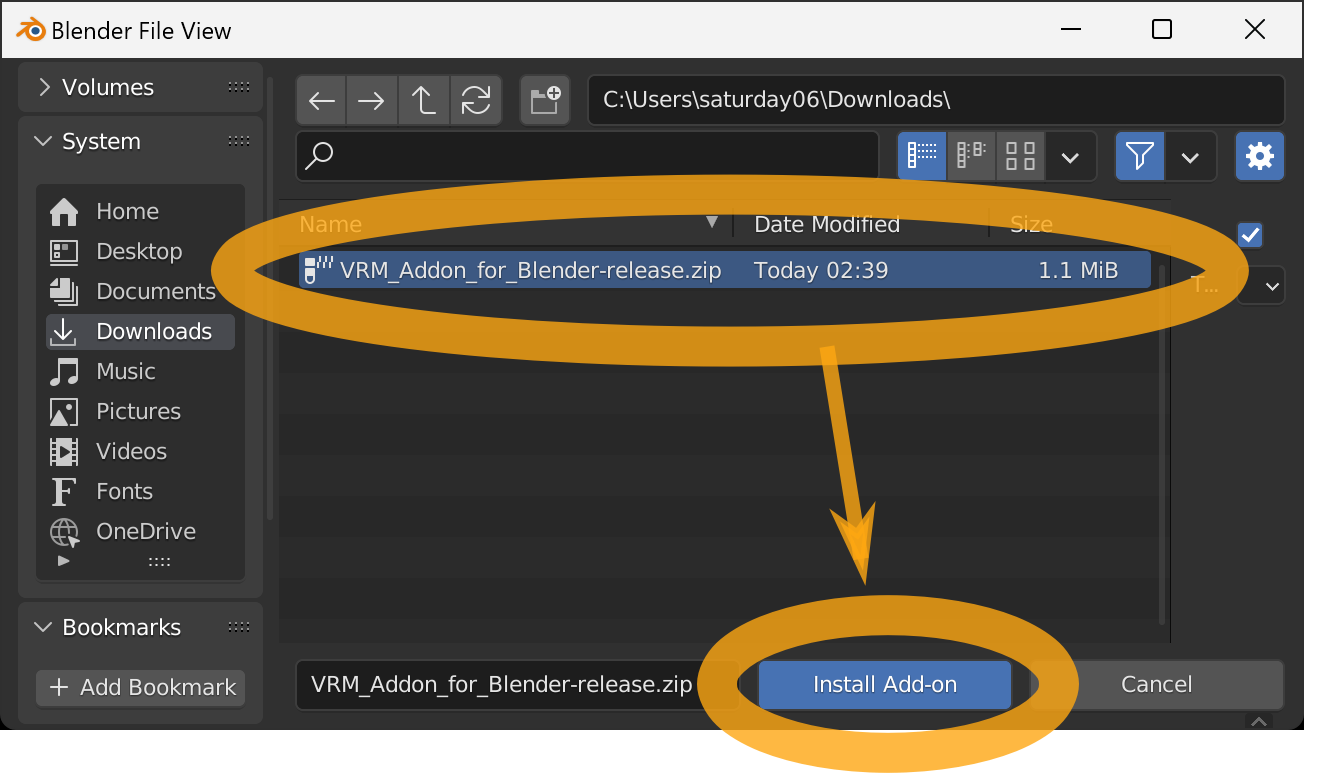Screen dimensions: 1320x780
Task: Click Install Add-on button
Action: (885, 685)
